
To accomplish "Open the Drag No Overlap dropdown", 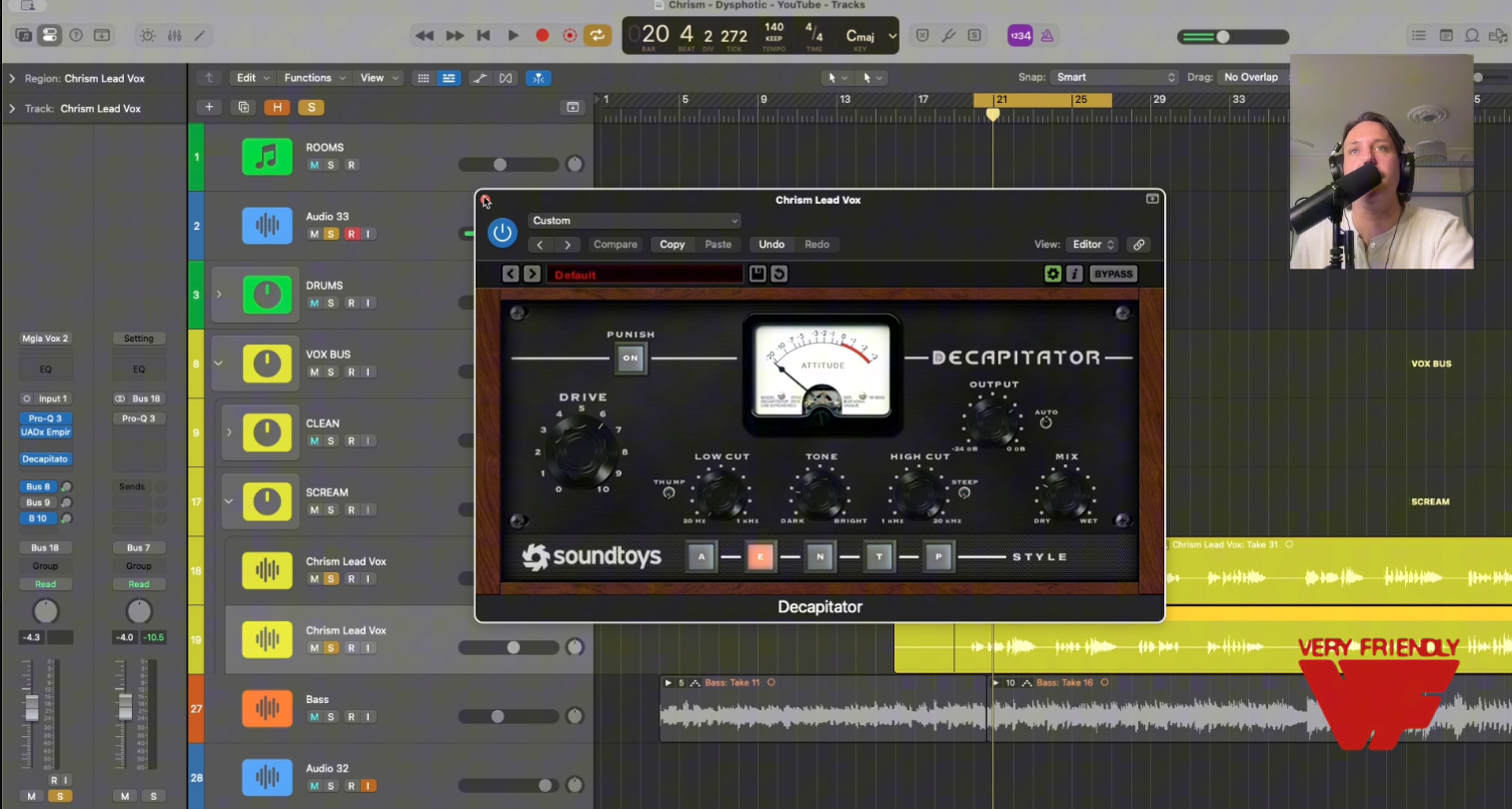I will pyautogui.click(x=1252, y=77).
